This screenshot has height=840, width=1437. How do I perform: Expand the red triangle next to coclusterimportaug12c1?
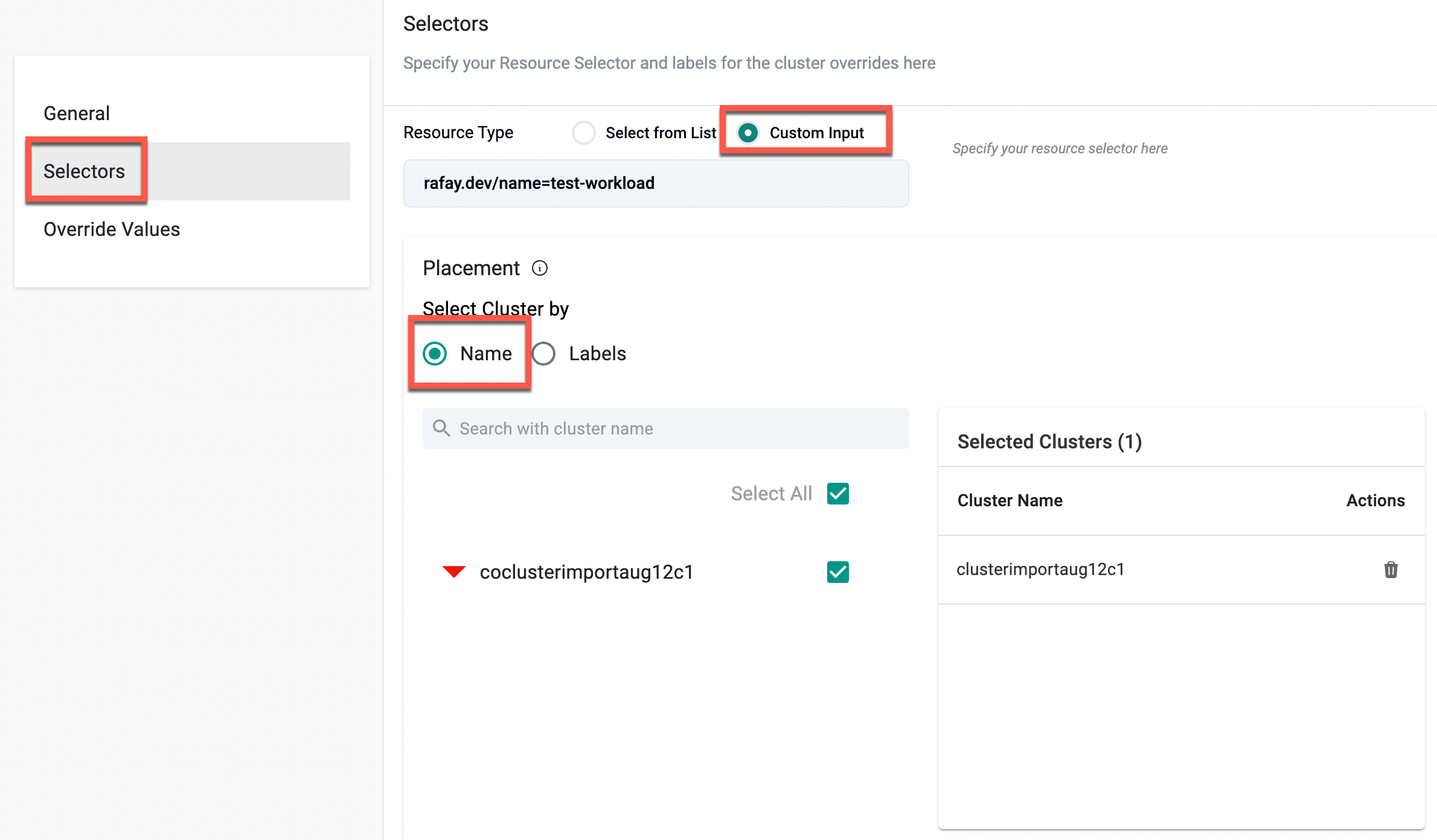tap(453, 571)
